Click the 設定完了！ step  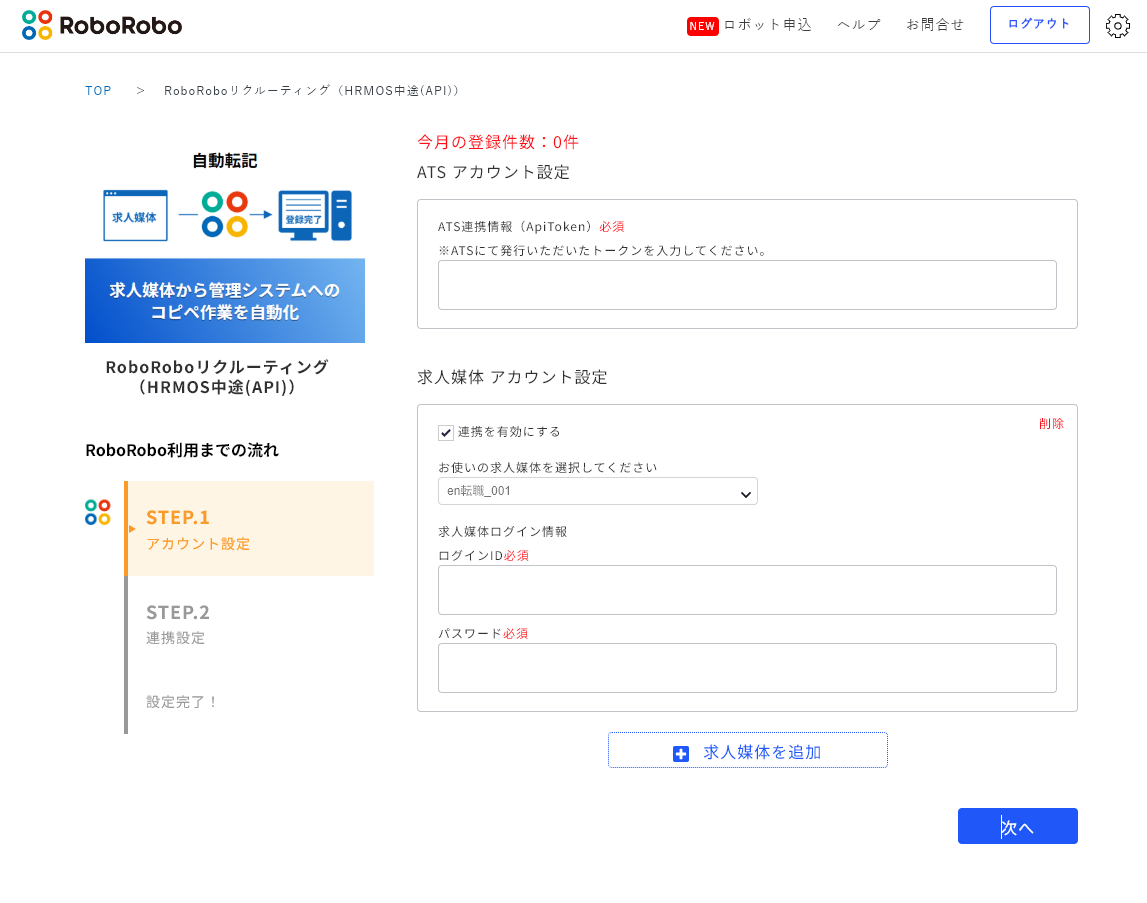coord(181,702)
